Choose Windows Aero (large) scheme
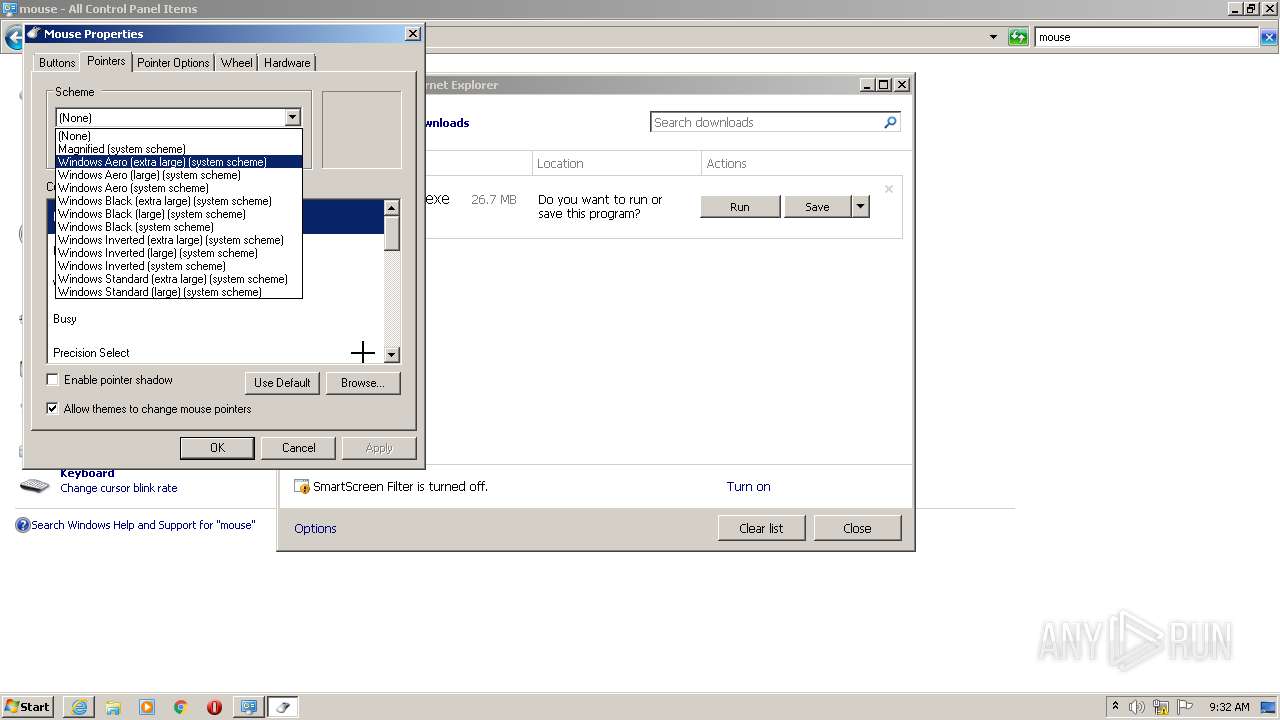Image resolution: width=1280 pixels, height=720 pixels. [178, 175]
